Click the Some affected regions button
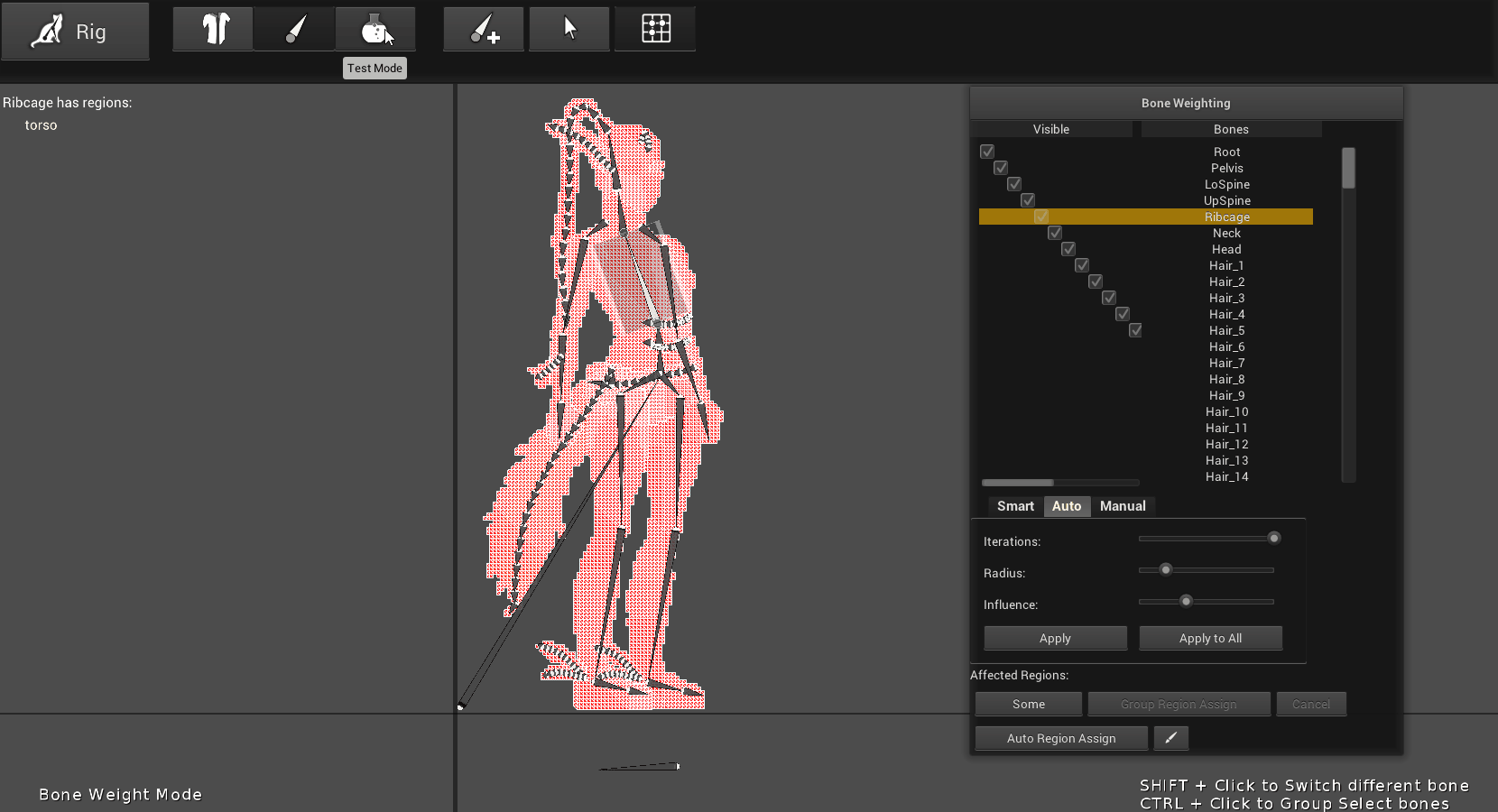The image size is (1498, 812). click(1029, 704)
